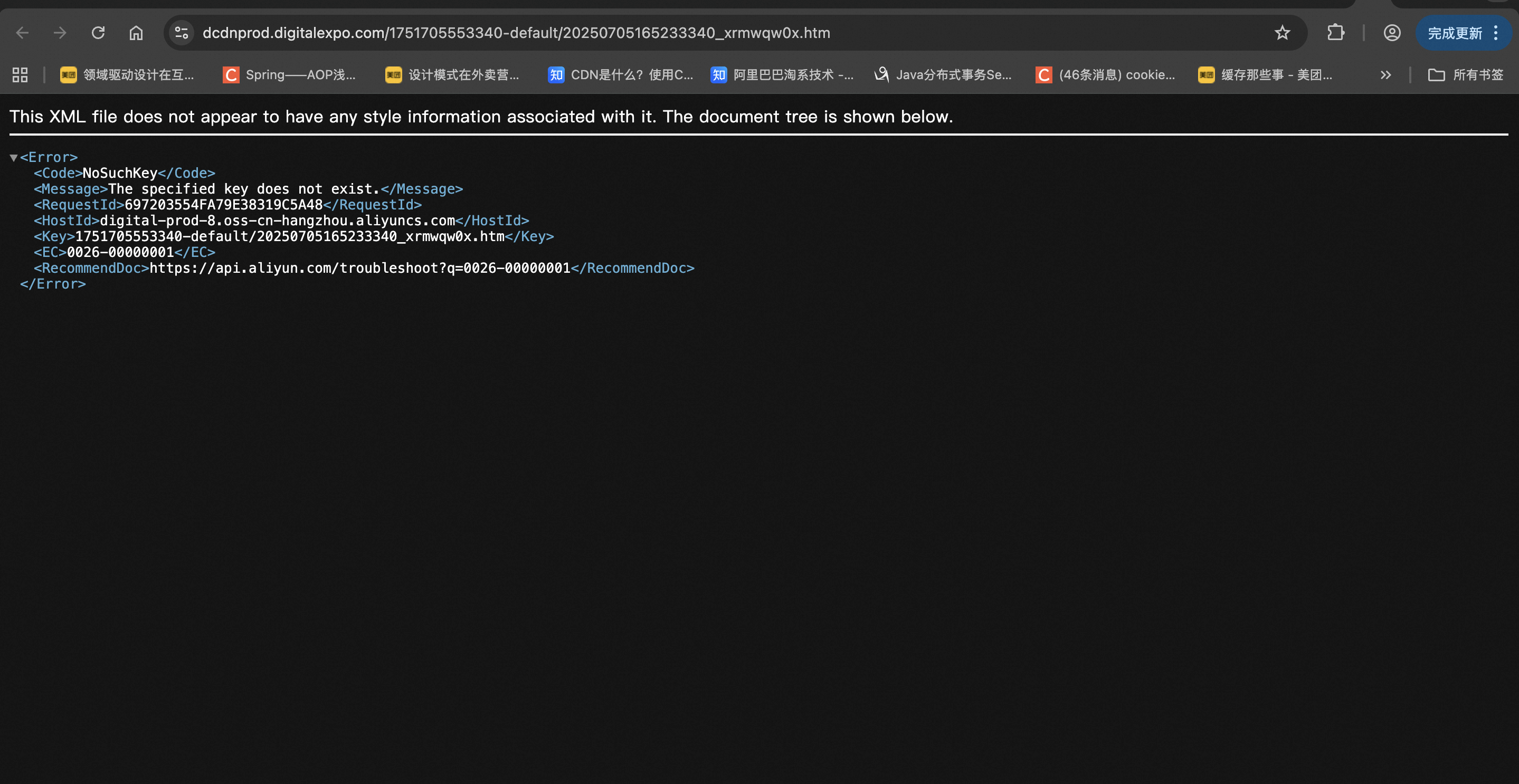Go to the home page

coord(136,33)
